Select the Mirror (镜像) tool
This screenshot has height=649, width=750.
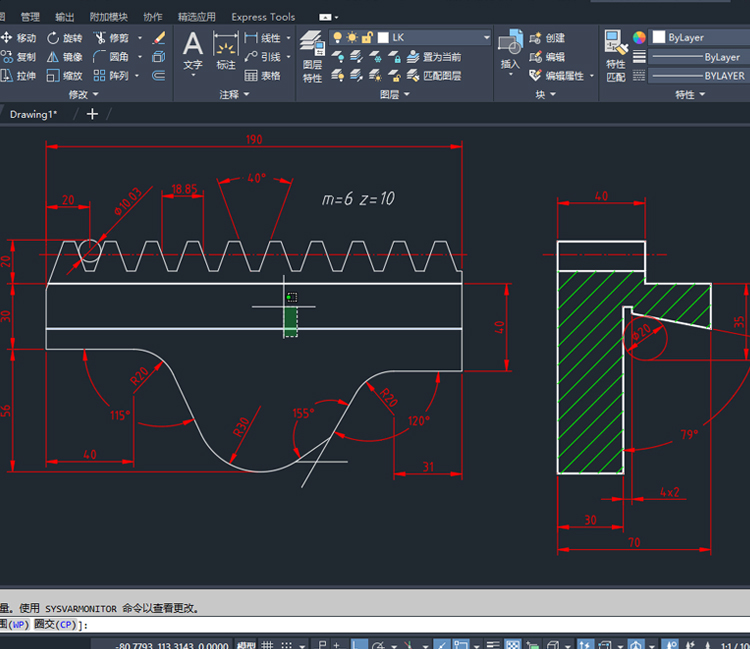coord(65,57)
